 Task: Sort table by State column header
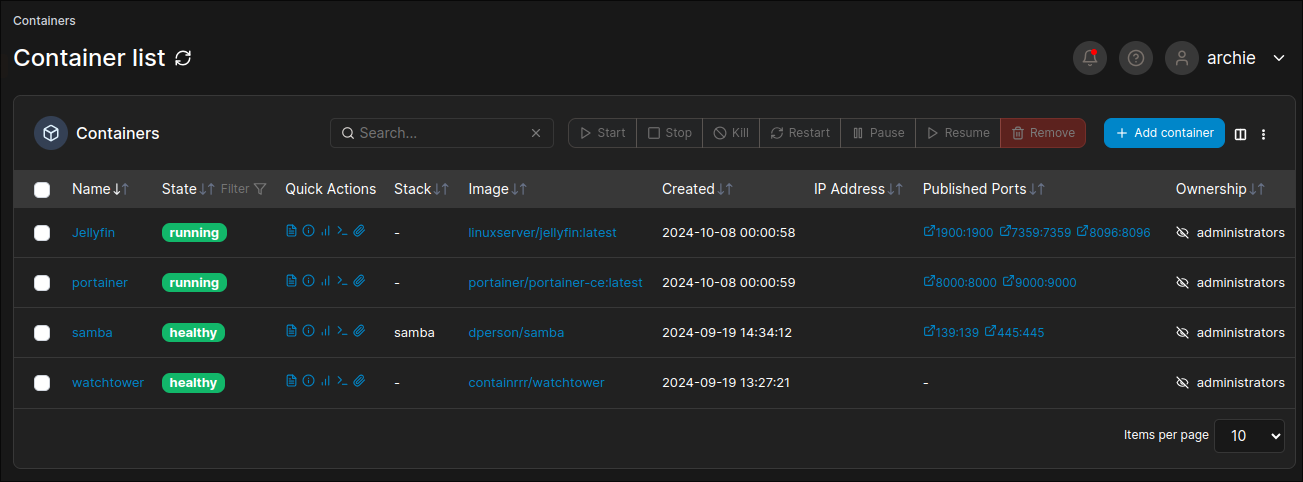(x=188, y=189)
